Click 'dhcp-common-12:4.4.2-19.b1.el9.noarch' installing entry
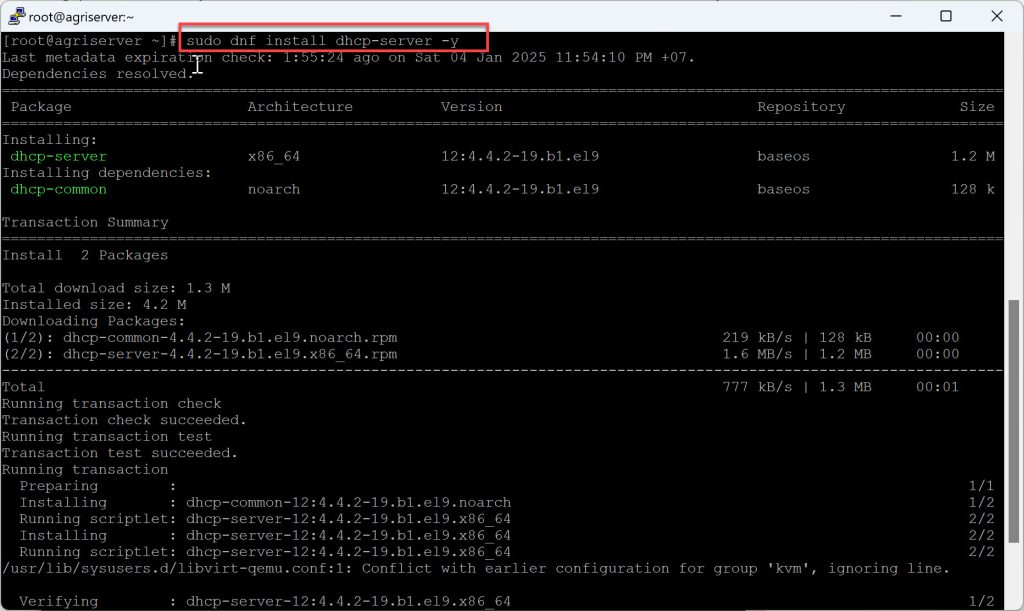This screenshot has width=1024, height=611. pyautogui.click(x=349, y=503)
